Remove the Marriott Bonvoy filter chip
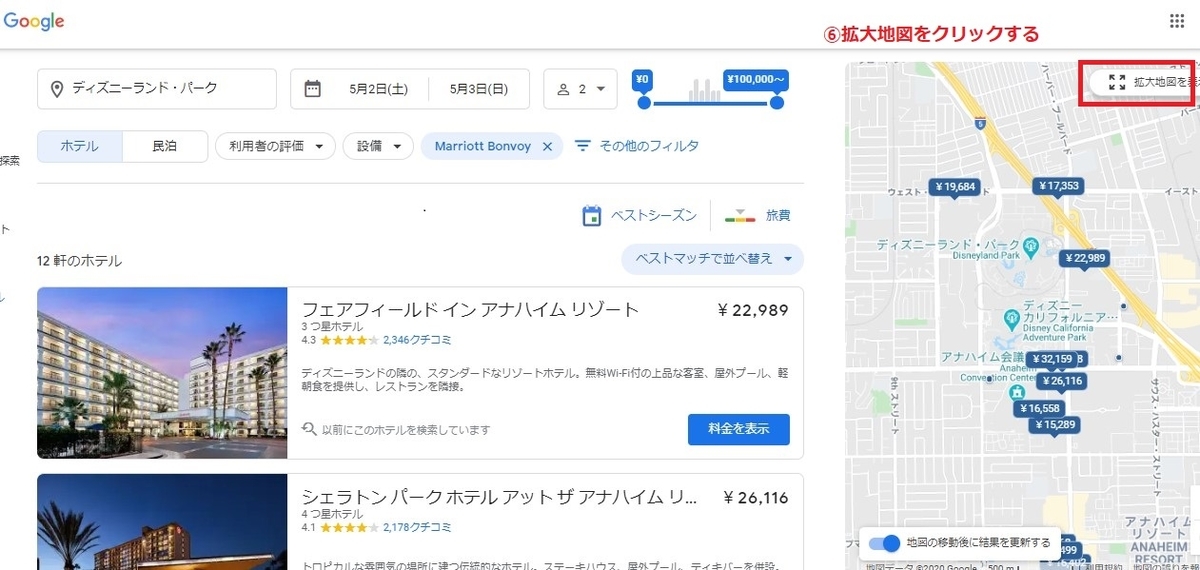The width and height of the screenshot is (1200, 570). (547, 146)
